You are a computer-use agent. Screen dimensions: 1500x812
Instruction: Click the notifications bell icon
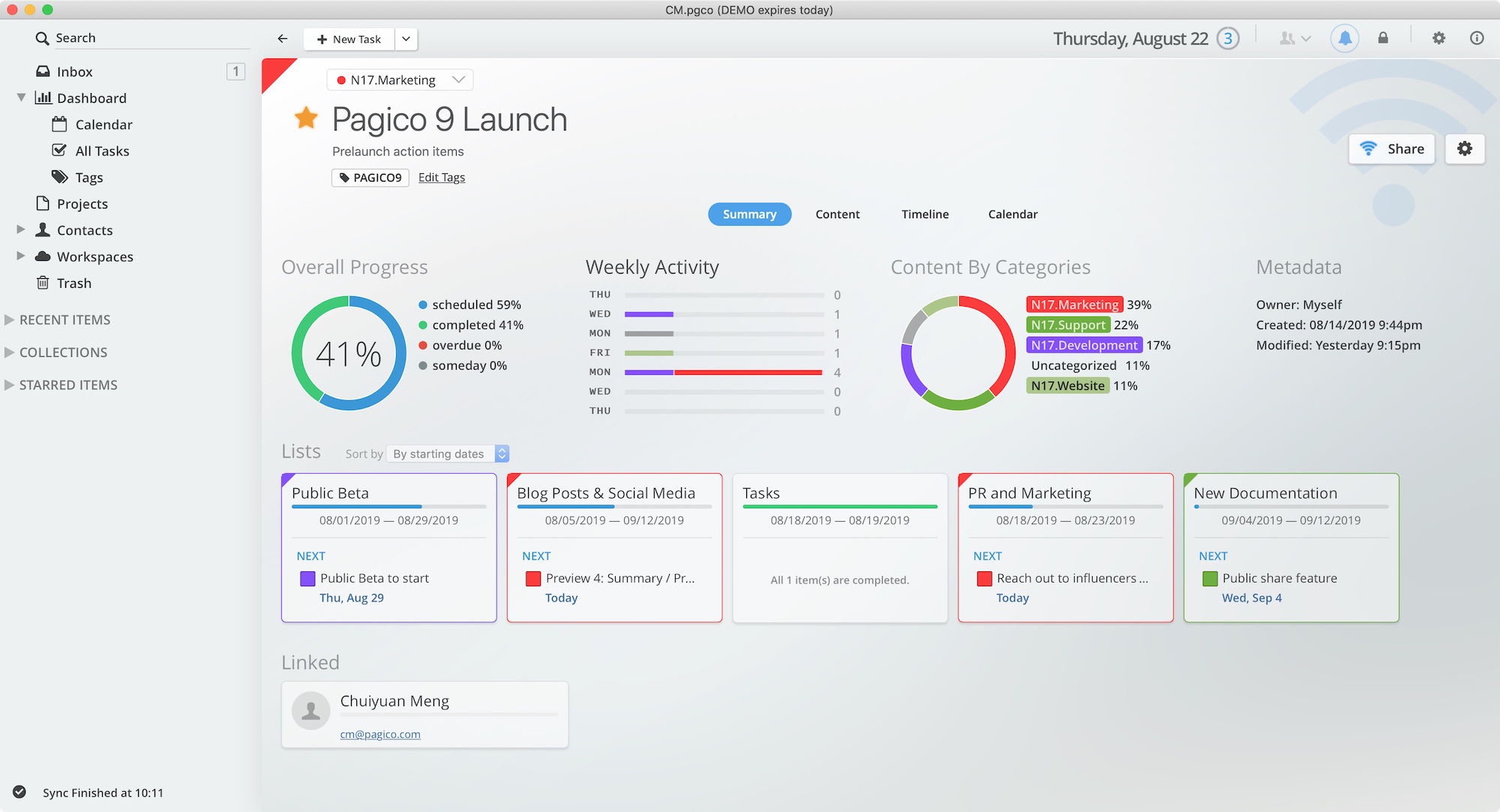pos(1345,38)
